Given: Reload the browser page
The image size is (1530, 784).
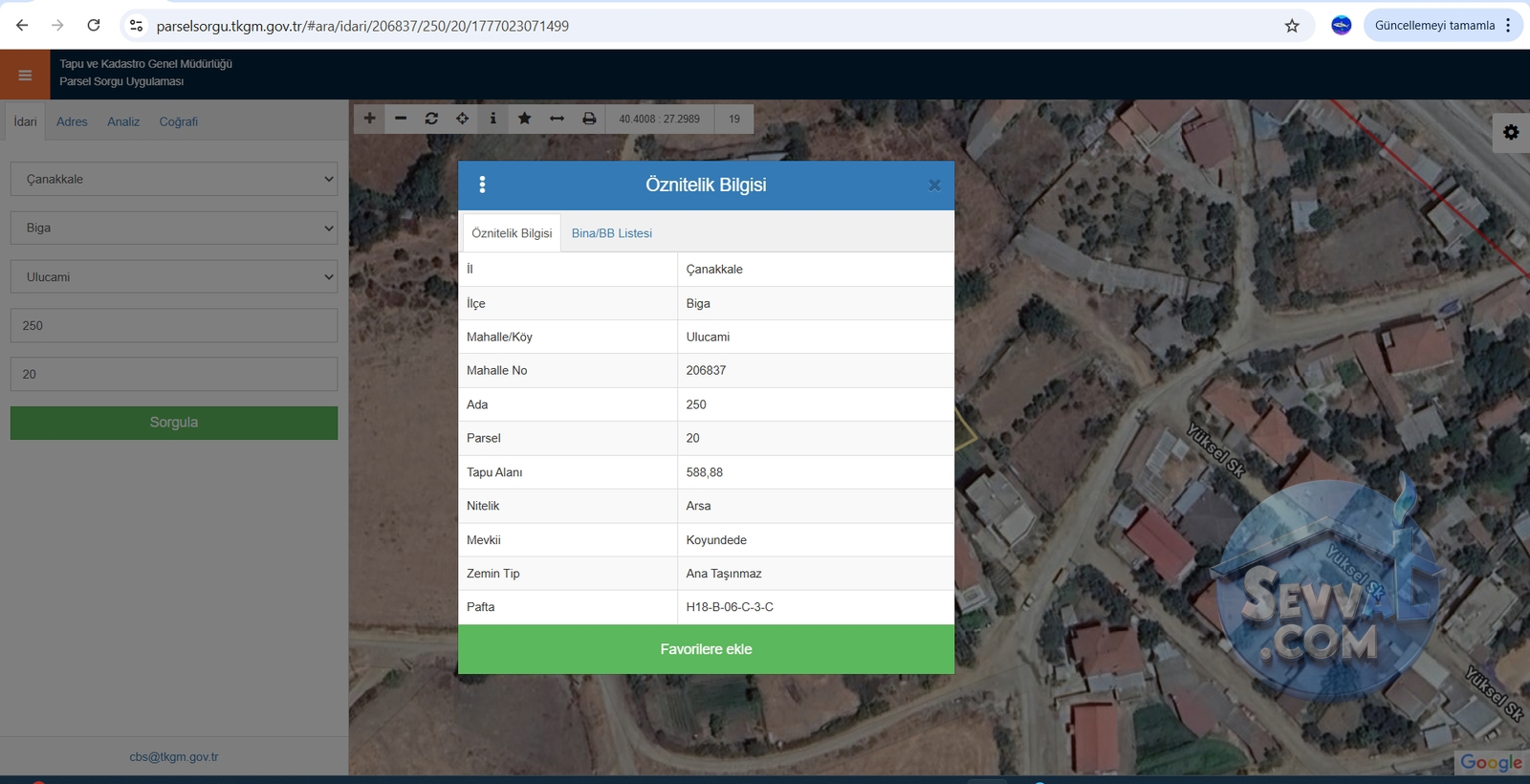Looking at the screenshot, I should [x=94, y=26].
